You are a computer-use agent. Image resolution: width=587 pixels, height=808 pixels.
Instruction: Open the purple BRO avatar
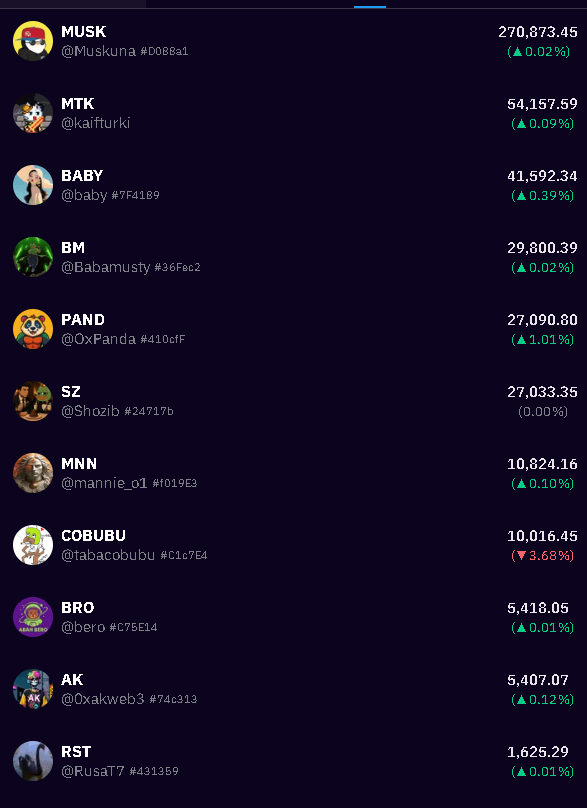33,617
